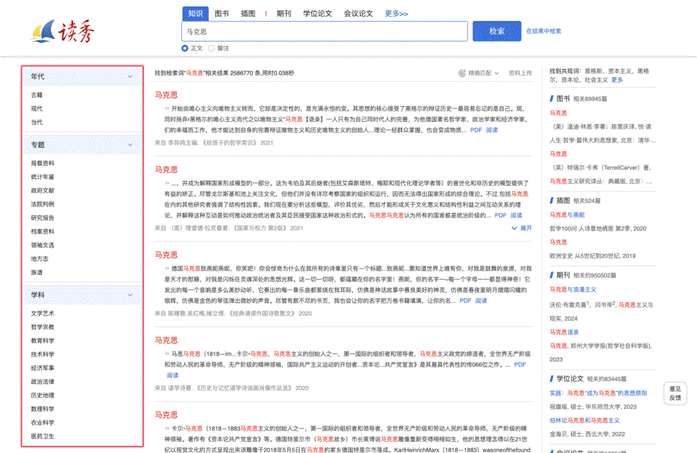Filter by 当代 era
Screen dimensions: 697x453
click(37, 122)
